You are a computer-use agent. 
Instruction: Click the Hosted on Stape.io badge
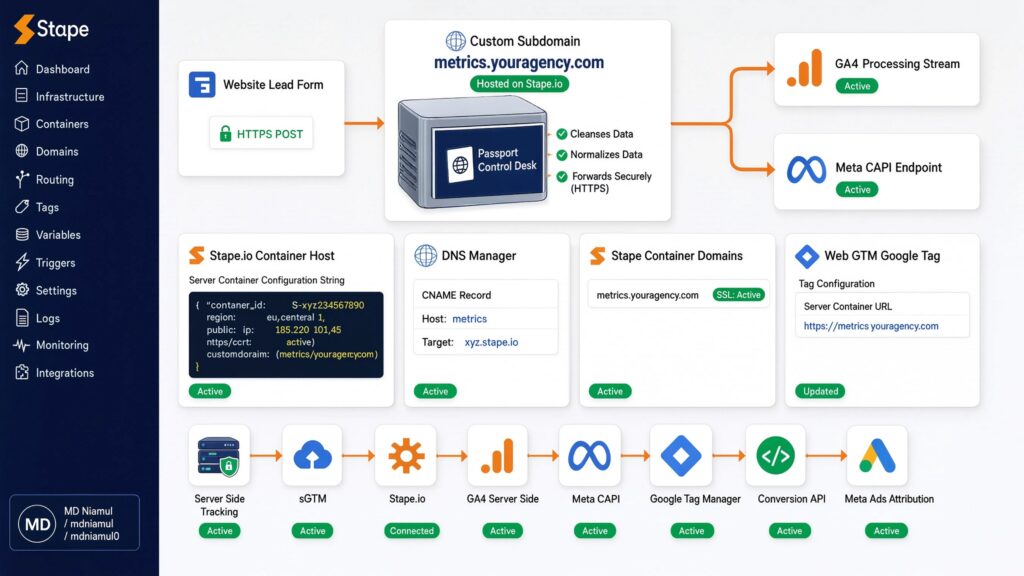[x=519, y=84]
